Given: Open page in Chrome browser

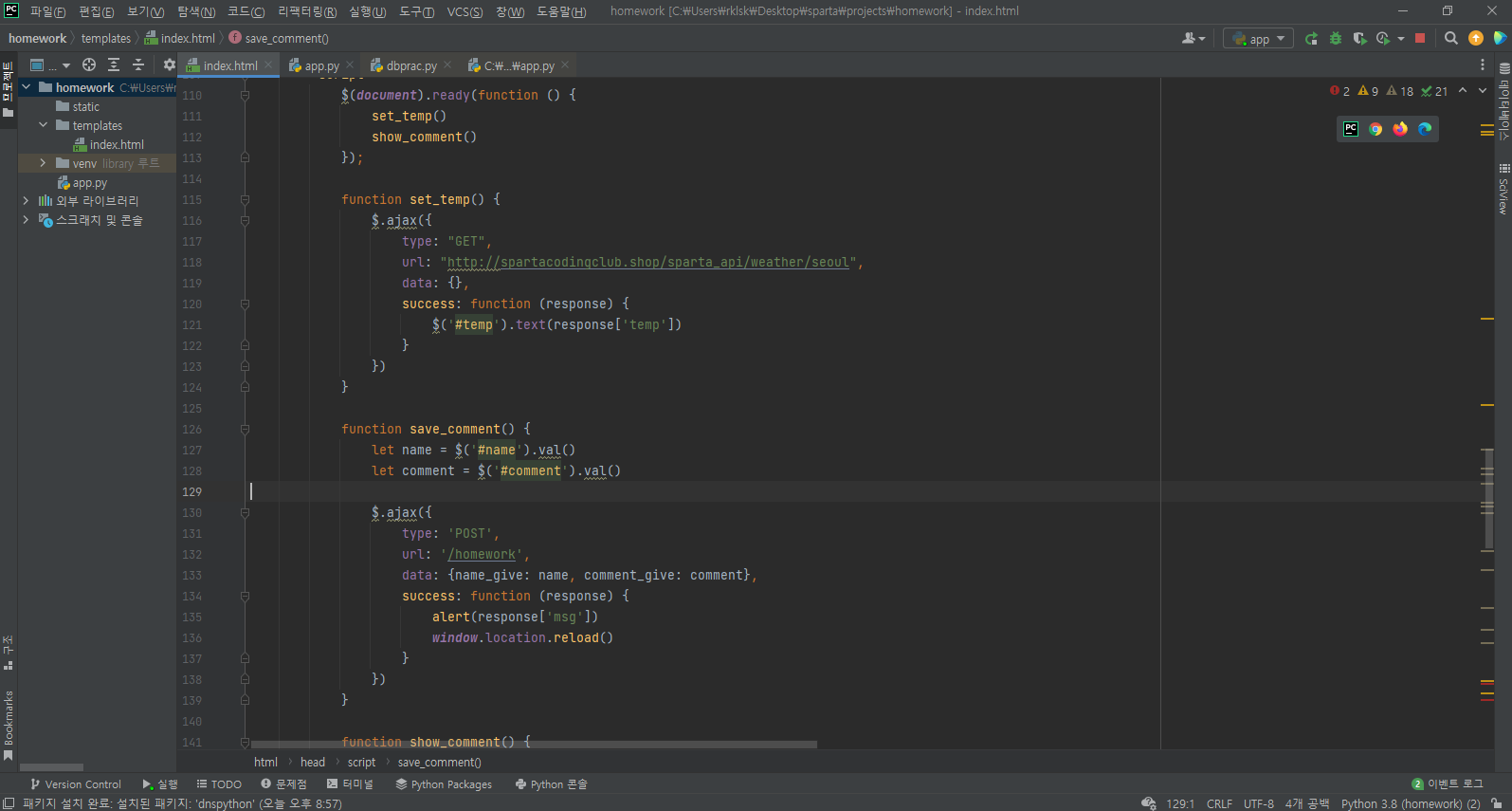Looking at the screenshot, I should (x=1375, y=129).
